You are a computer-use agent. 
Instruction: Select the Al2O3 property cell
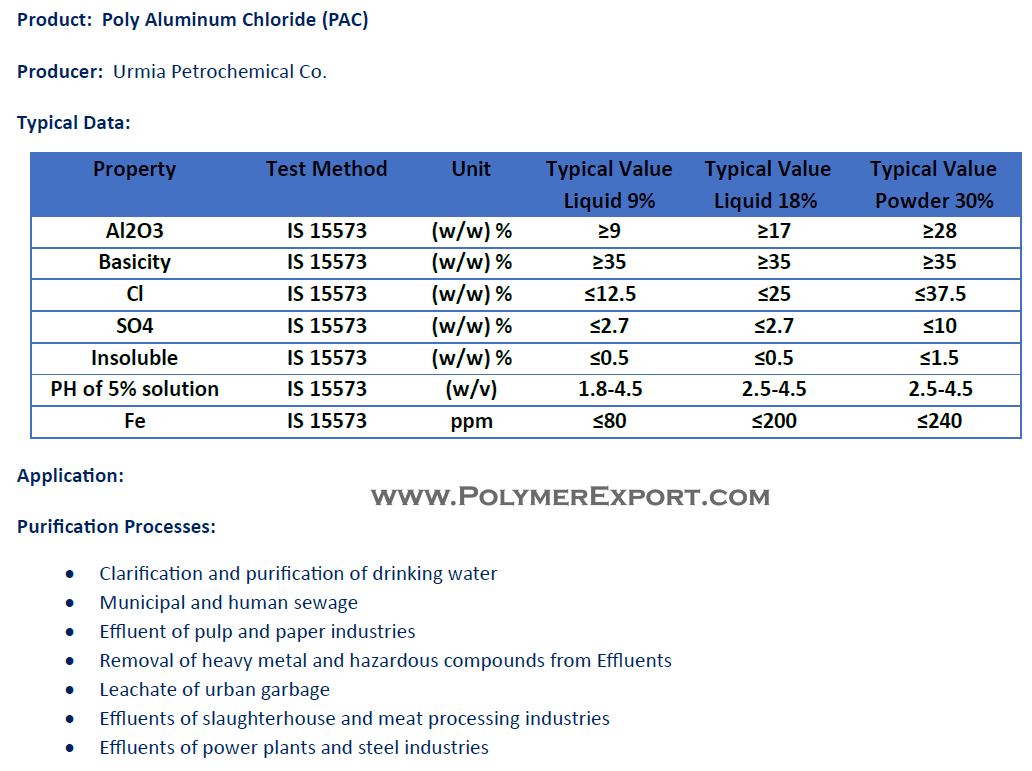click(x=134, y=231)
